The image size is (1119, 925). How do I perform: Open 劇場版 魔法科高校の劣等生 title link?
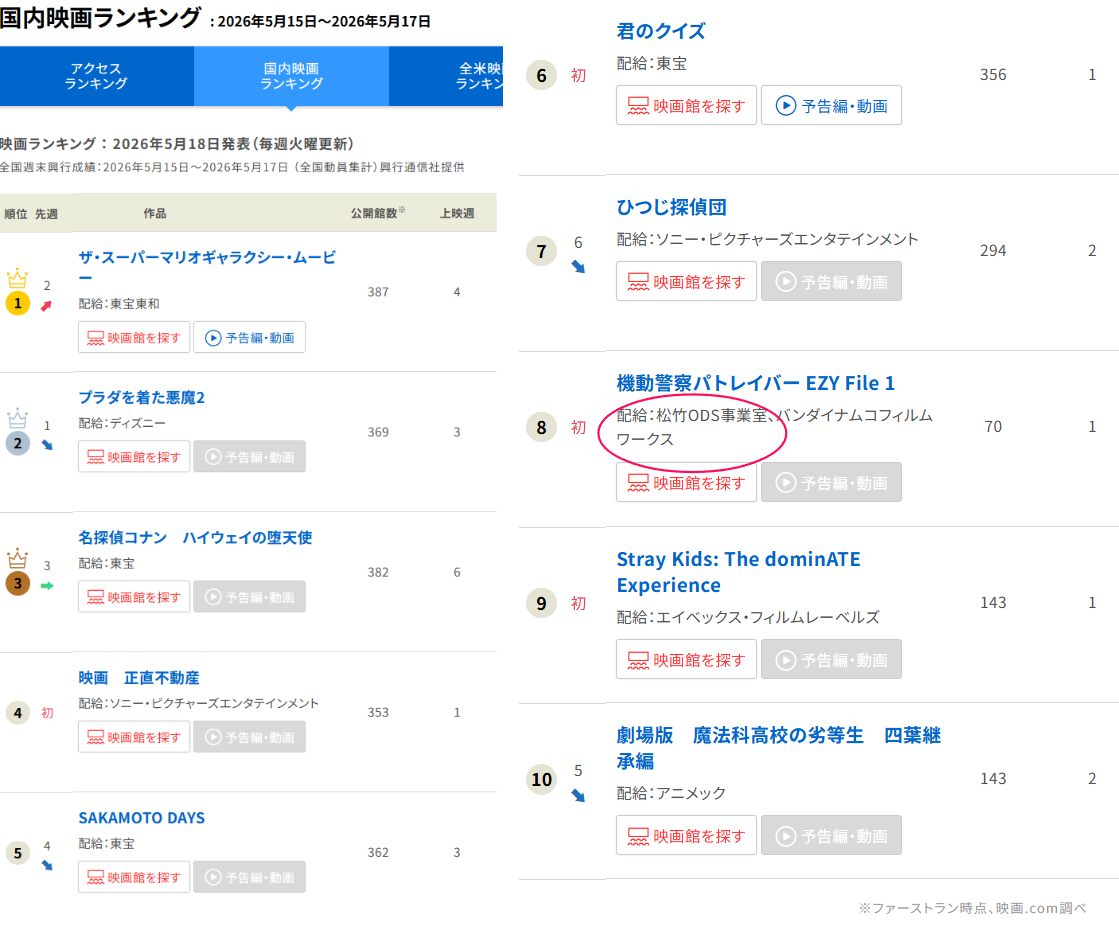[779, 748]
